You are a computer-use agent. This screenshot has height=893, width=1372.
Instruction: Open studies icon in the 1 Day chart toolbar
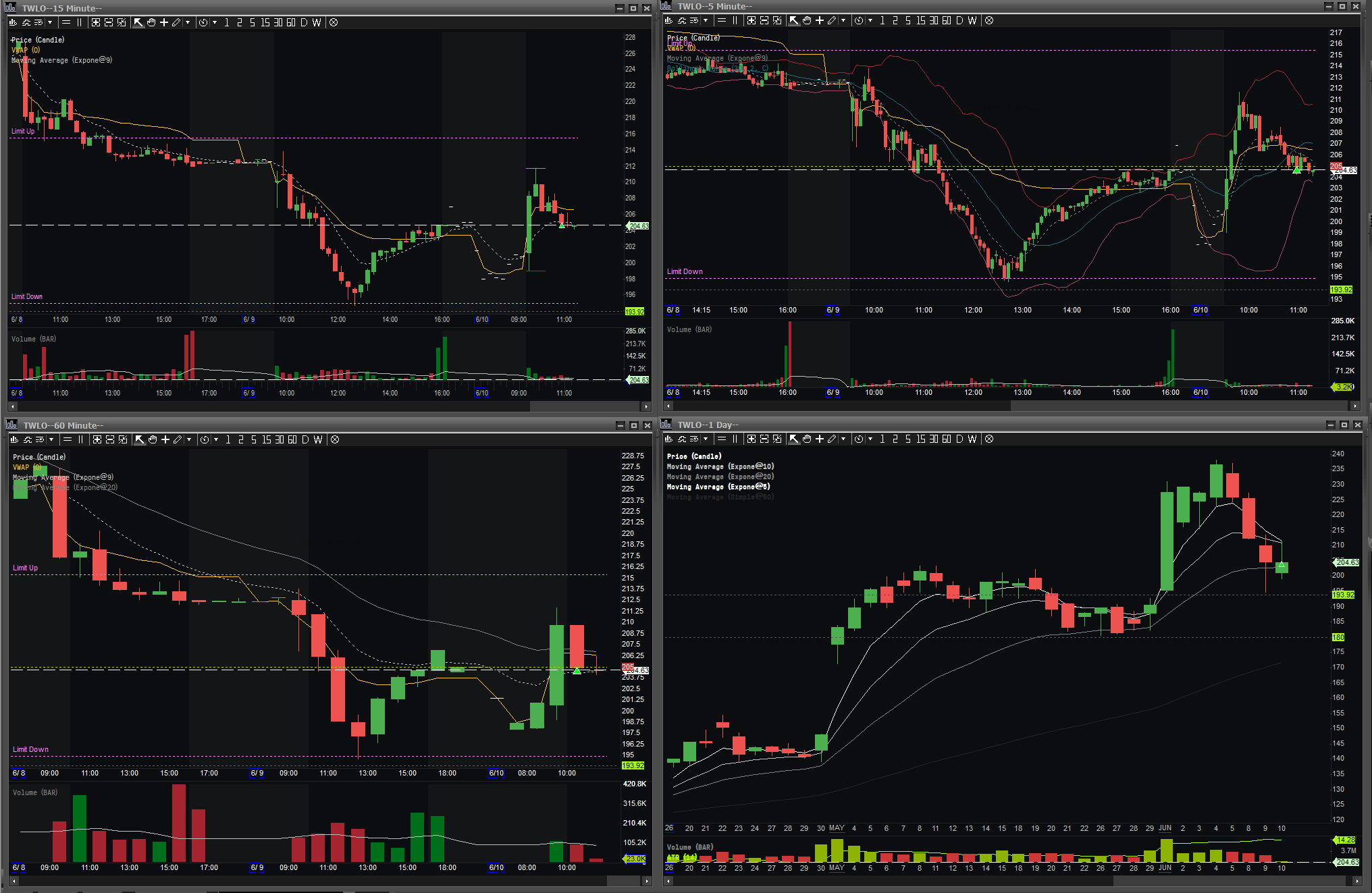[x=682, y=439]
